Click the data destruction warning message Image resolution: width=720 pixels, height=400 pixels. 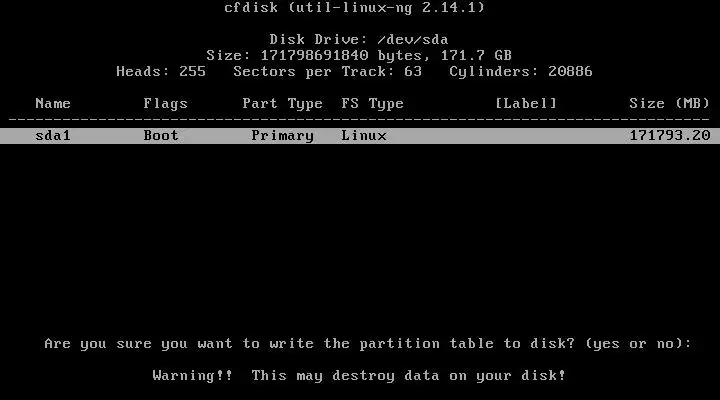click(359, 376)
